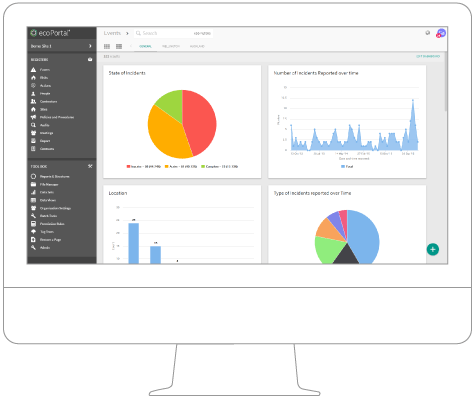Screen dimensions: 474x398
Task: Expand the Demo Site 1 selector chevron
Action: pos(90,46)
